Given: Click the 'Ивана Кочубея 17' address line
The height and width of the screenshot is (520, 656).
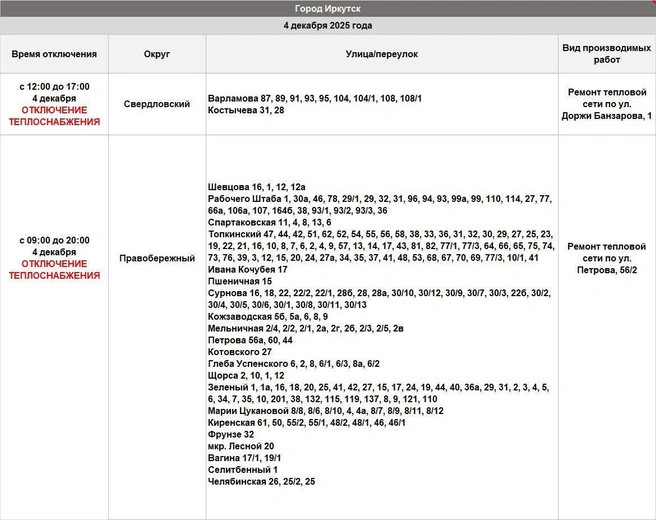Looking at the screenshot, I should pos(248,269).
